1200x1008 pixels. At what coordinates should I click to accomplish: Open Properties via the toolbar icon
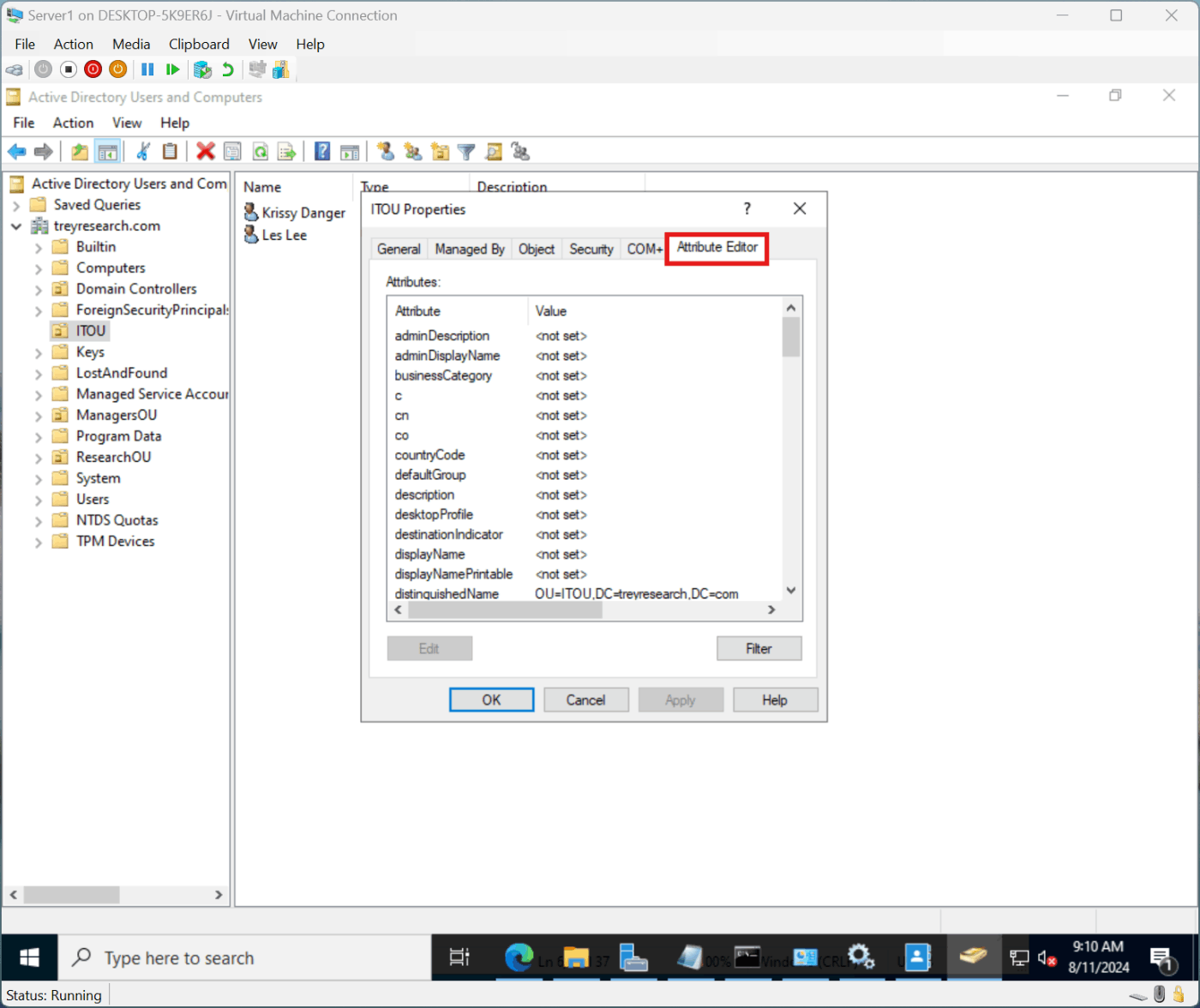point(232,153)
